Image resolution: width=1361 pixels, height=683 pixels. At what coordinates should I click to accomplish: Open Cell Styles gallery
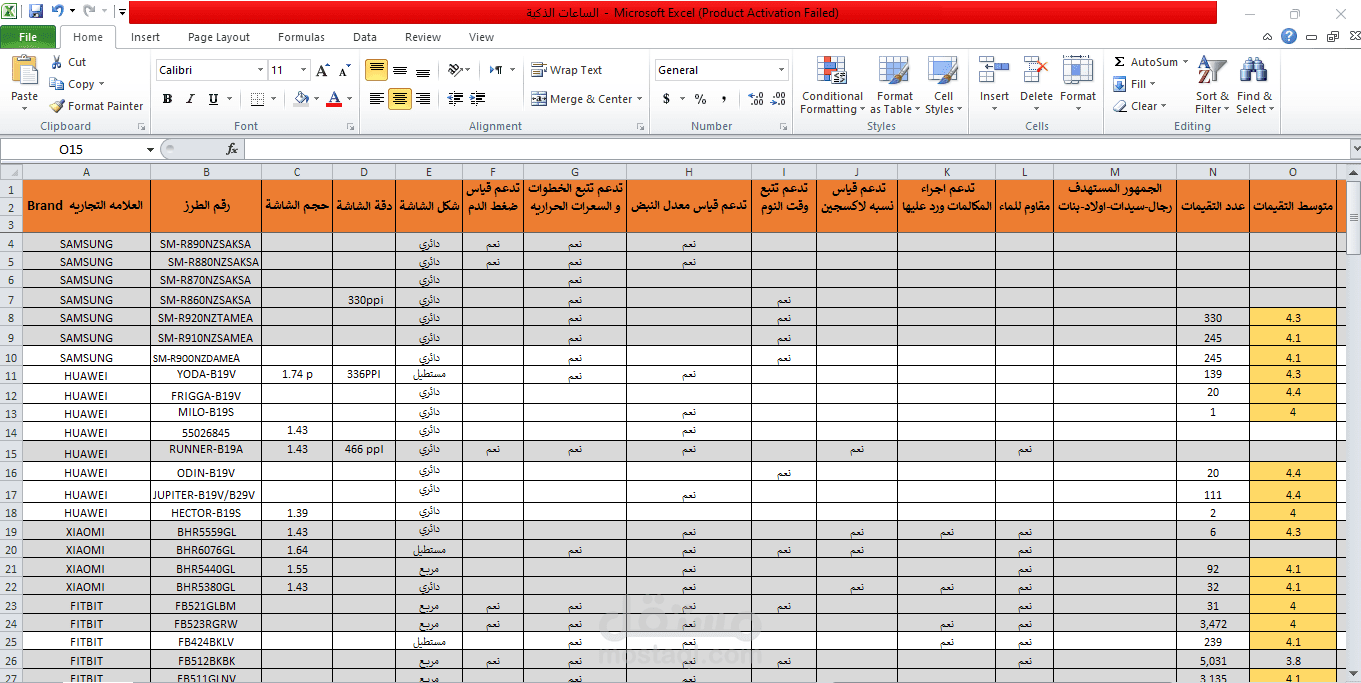943,86
